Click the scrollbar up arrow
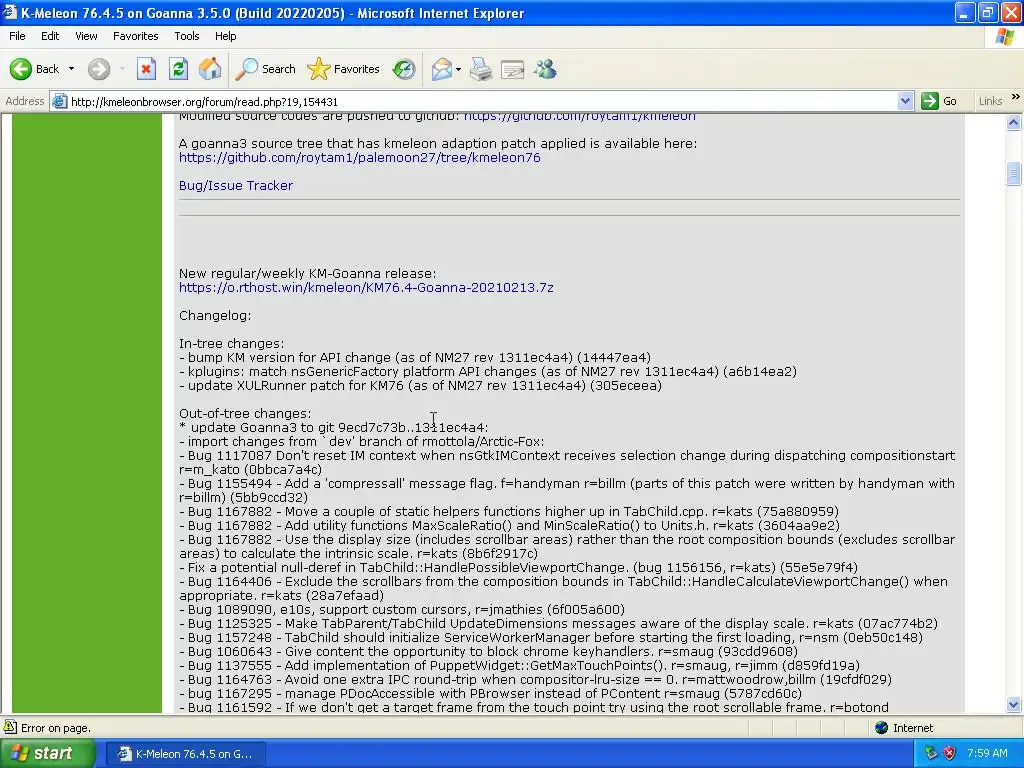 tap(1014, 122)
